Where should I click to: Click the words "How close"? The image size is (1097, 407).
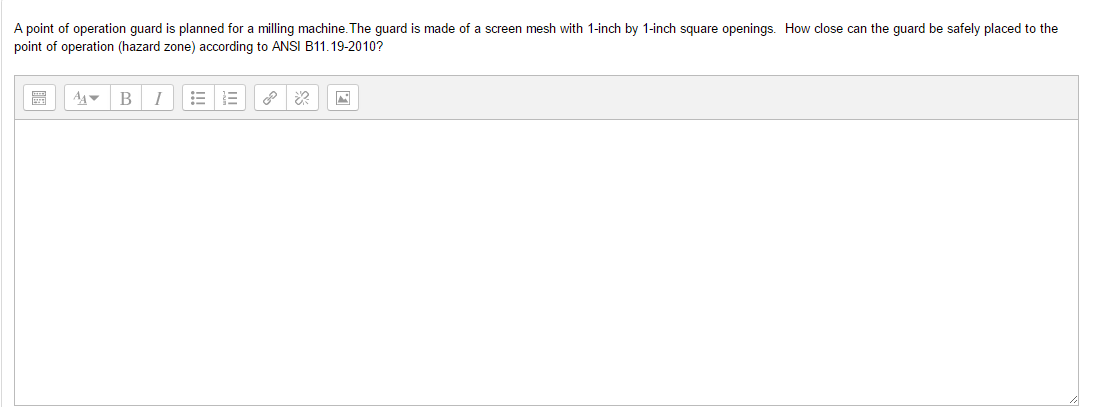tap(812, 28)
